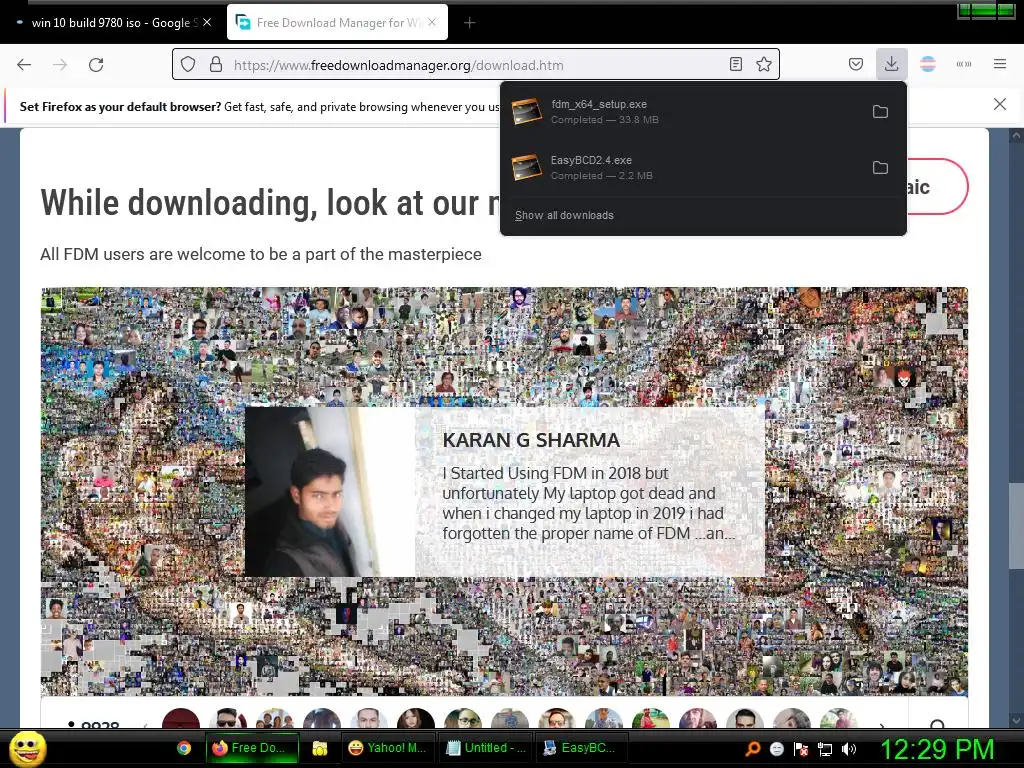Click the 12:29 PM clock
The width and height of the screenshot is (1024, 768).
click(937, 749)
